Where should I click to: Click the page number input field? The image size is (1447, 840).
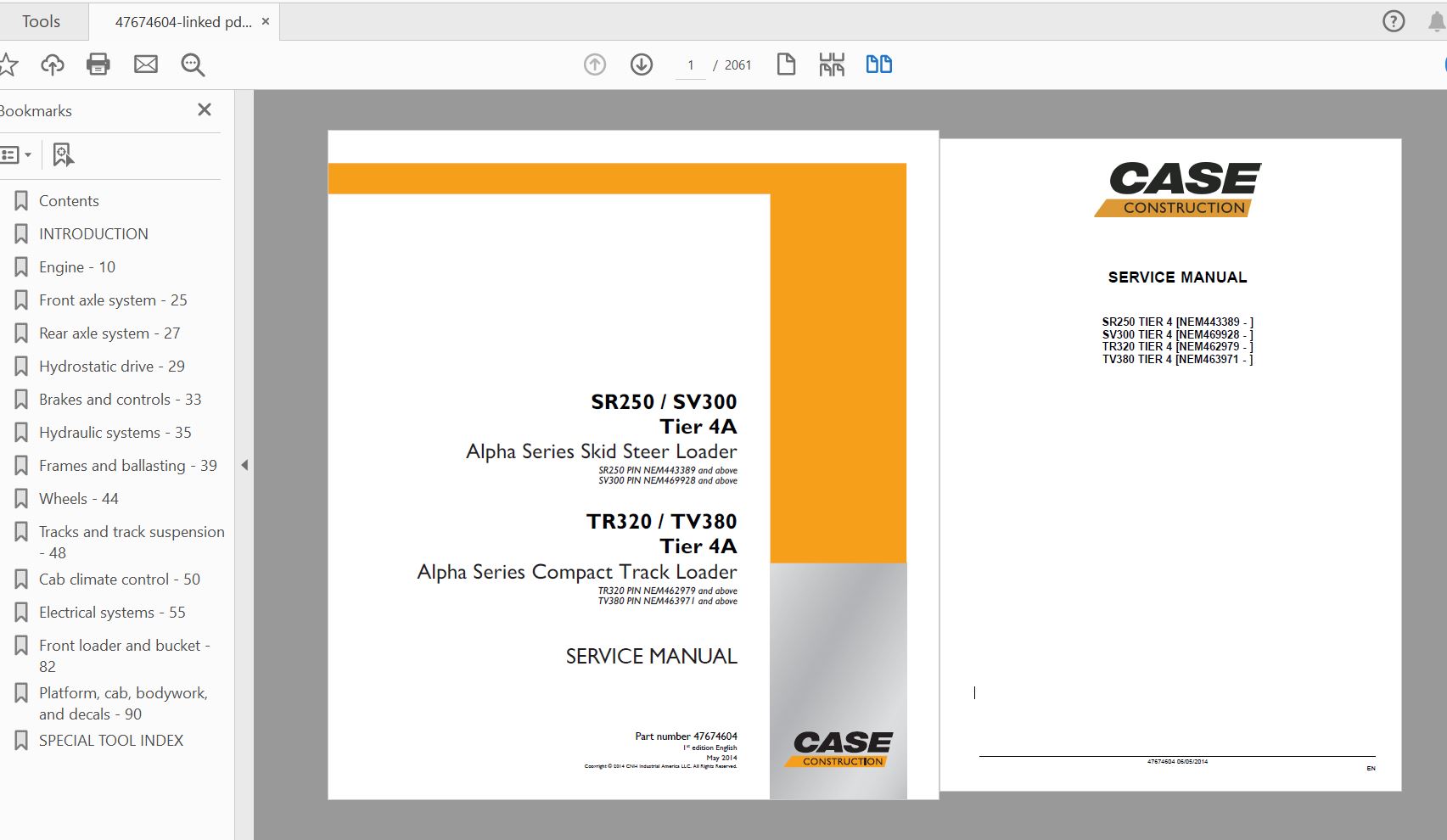coord(691,65)
